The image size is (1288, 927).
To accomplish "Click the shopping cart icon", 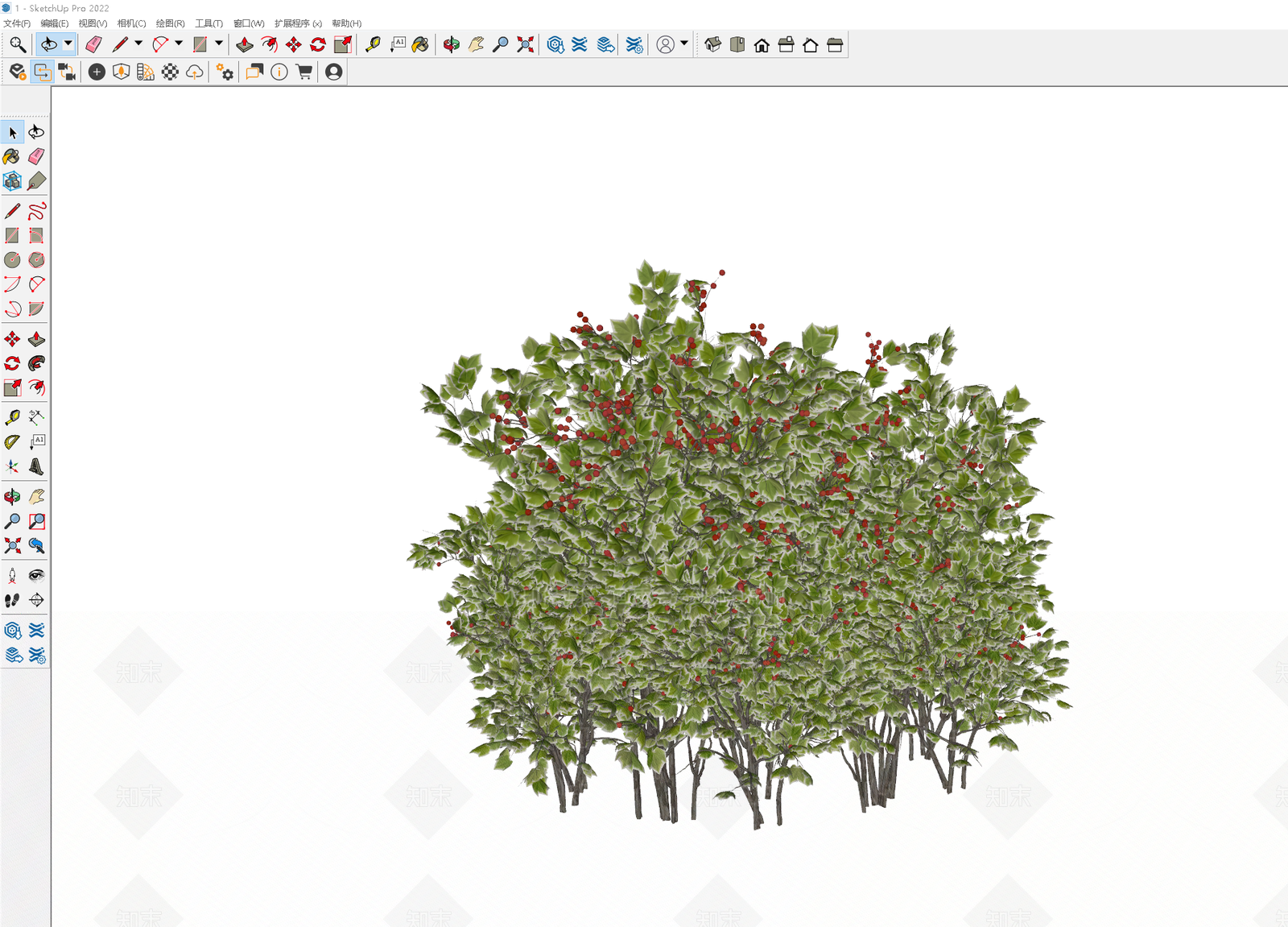I will [x=304, y=72].
